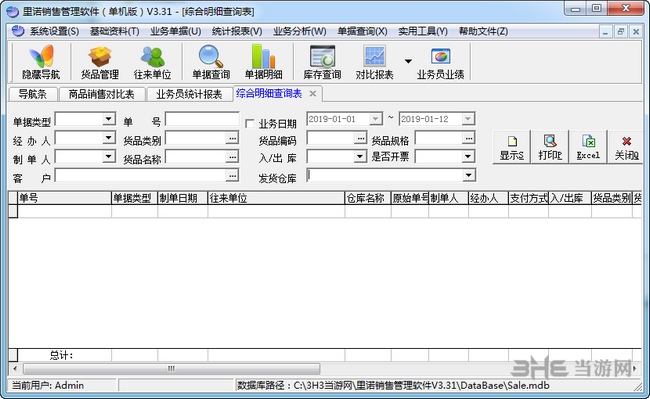Open 业务员业绩 toolbar icon
The height and width of the screenshot is (399, 650).
coord(440,62)
